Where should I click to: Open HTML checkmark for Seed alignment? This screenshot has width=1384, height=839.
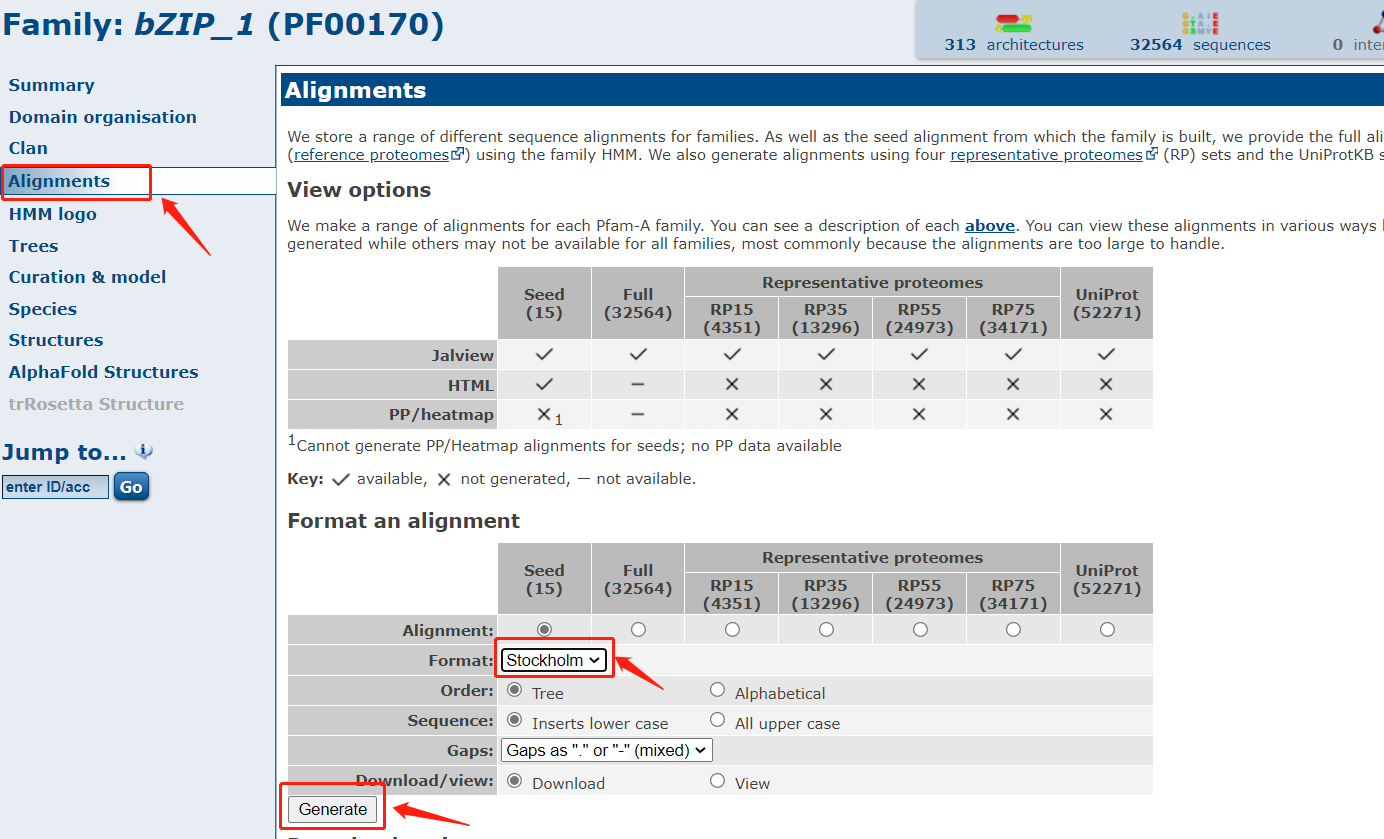[544, 384]
